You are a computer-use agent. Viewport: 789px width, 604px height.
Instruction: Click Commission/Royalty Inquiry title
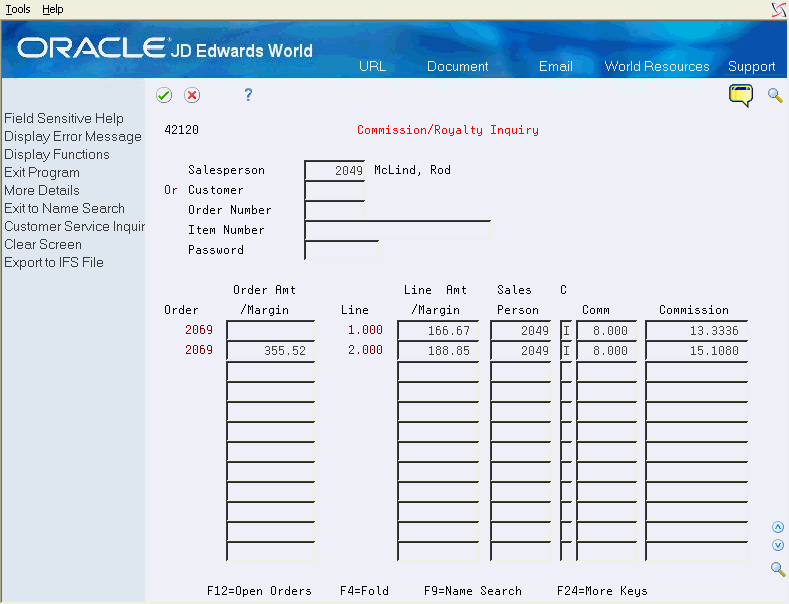(x=448, y=130)
